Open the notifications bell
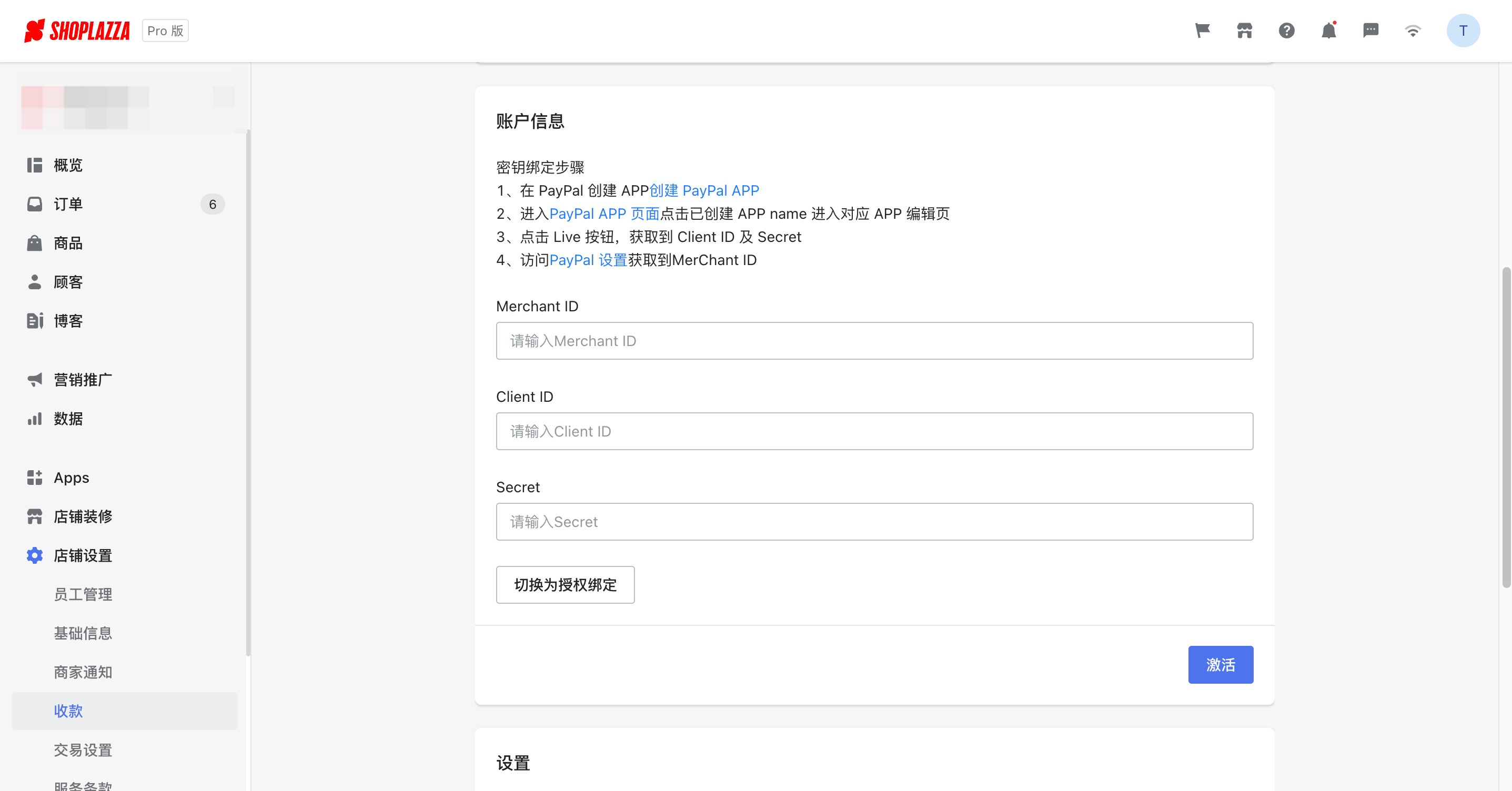 point(1329,31)
